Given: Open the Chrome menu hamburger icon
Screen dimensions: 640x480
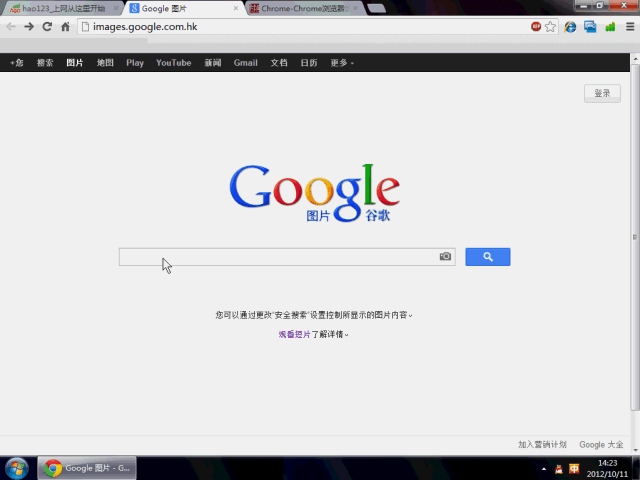Looking at the screenshot, I should [x=630, y=27].
